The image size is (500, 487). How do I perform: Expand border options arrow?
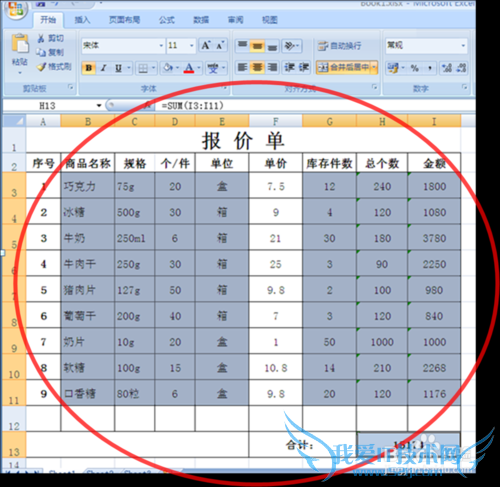coord(153,68)
